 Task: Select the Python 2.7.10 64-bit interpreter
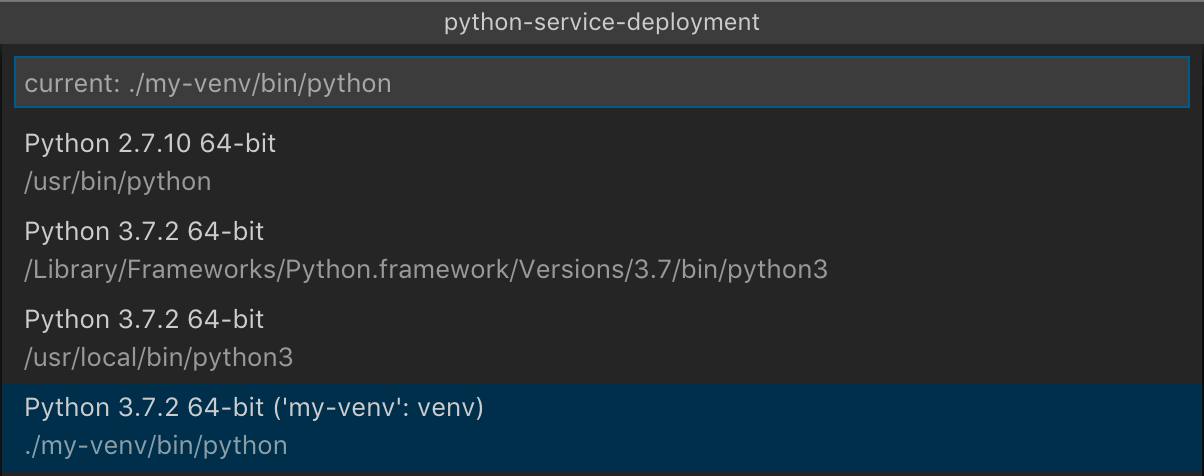(x=602, y=163)
